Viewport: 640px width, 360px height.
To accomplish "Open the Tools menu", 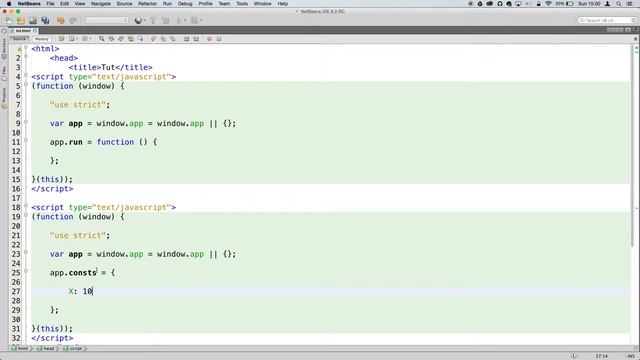I will coord(242,4).
